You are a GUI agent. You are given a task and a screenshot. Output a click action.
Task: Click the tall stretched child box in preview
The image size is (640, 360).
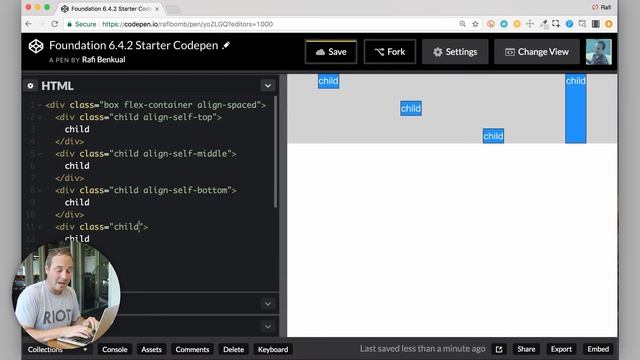tap(576, 109)
